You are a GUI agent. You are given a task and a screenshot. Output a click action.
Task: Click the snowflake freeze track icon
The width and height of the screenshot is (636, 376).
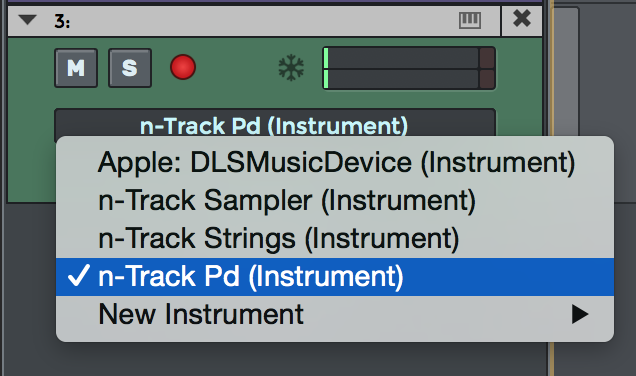(x=291, y=68)
